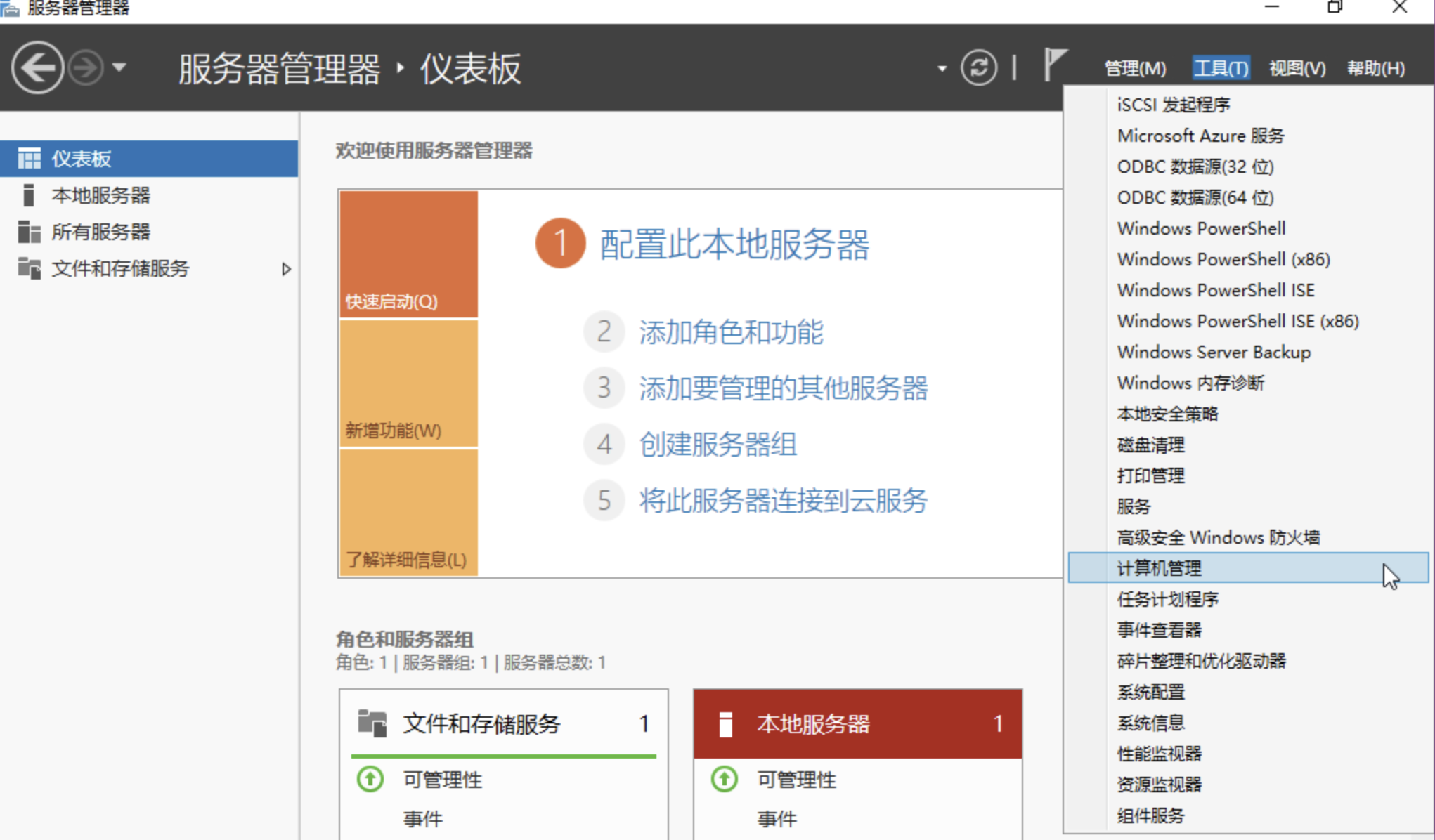The height and width of the screenshot is (840, 1435).
Task: Click the green status icon in 文件和存储服务 tile
Action: click(x=370, y=779)
